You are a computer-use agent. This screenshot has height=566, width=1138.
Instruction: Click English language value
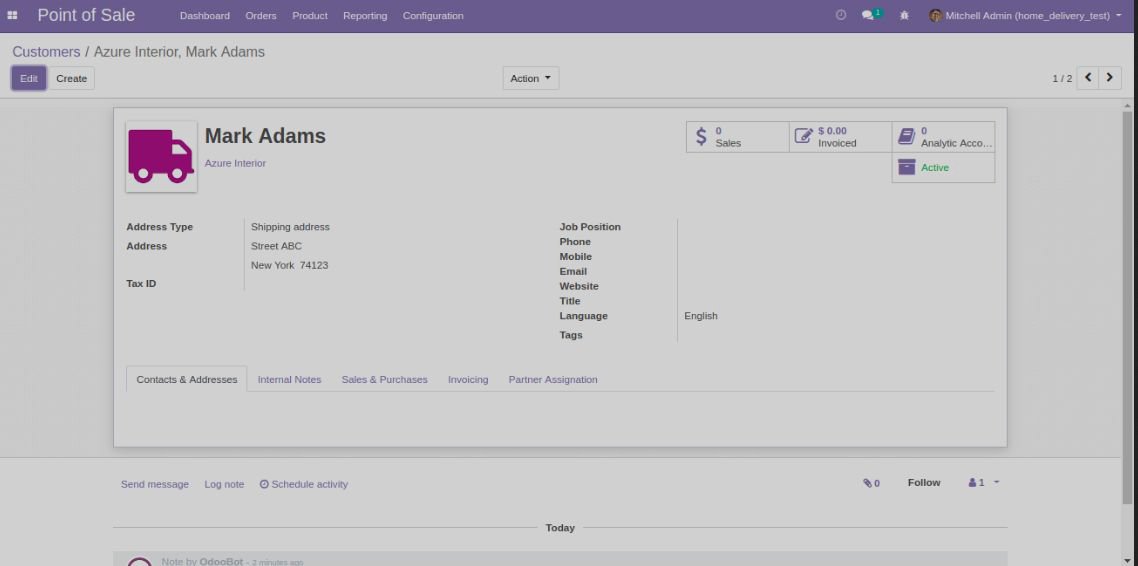click(701, 316)
